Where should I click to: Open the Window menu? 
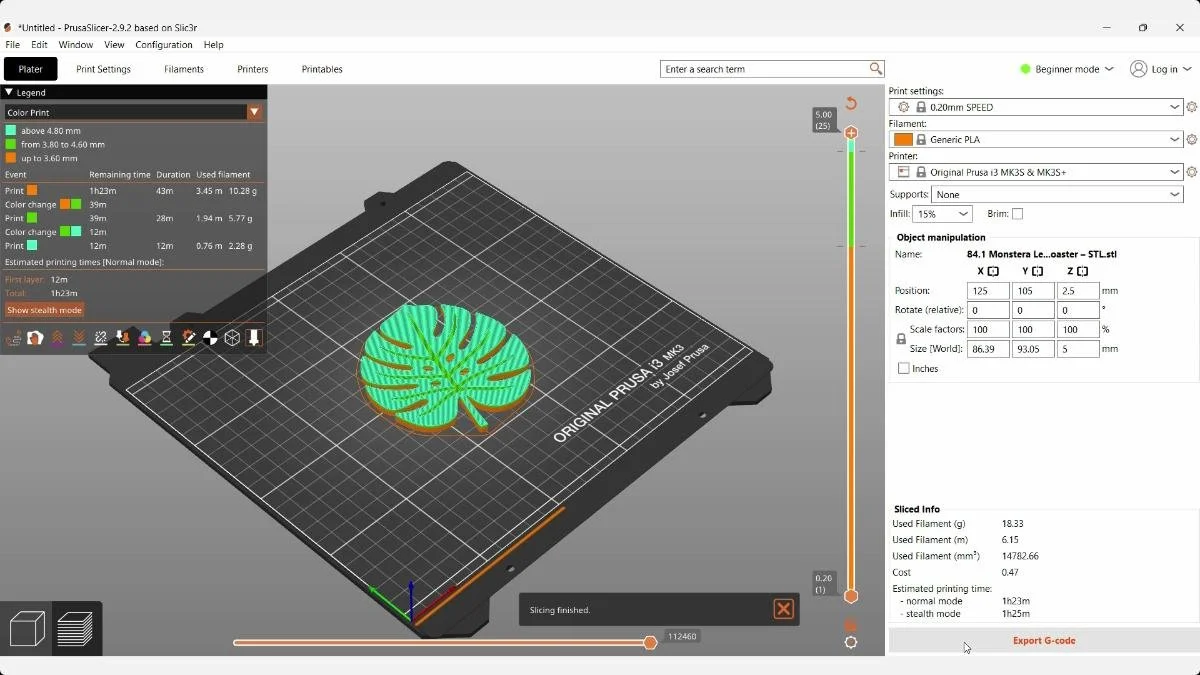click(76, 45)
